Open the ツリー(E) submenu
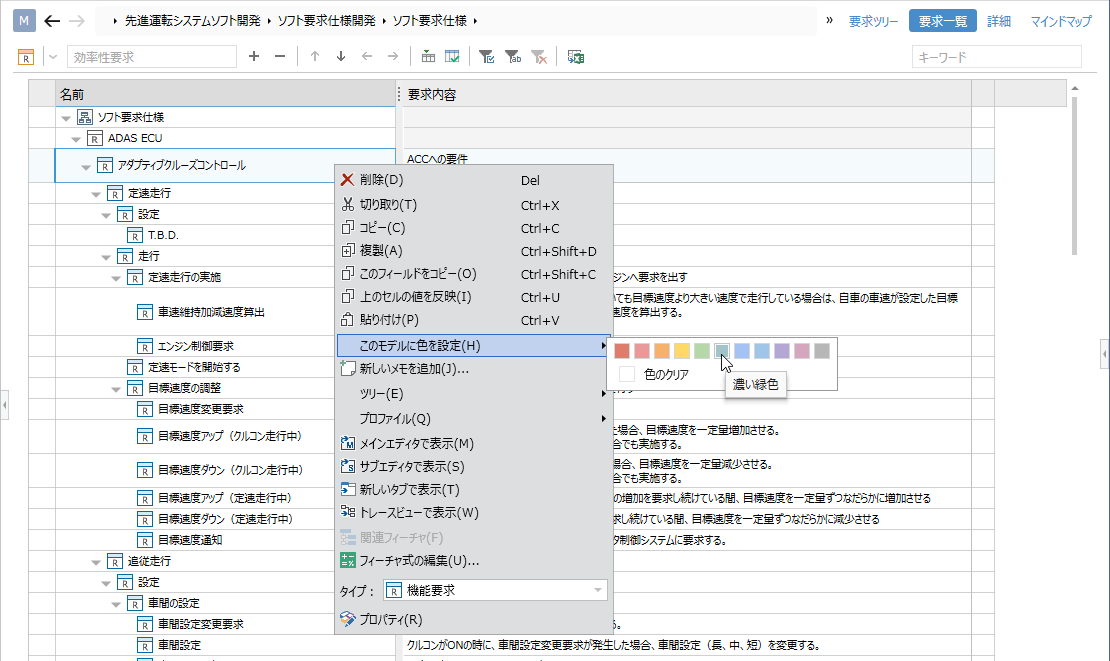This screenshot has height=661, width=1110. pos(474,393)
